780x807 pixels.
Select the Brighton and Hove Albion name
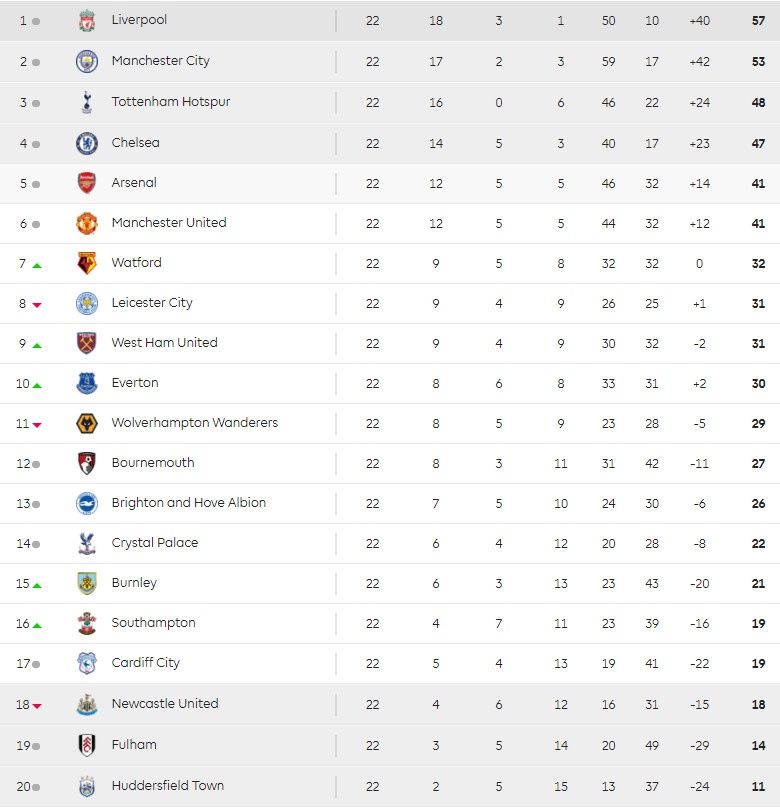[x=189, y=503]
